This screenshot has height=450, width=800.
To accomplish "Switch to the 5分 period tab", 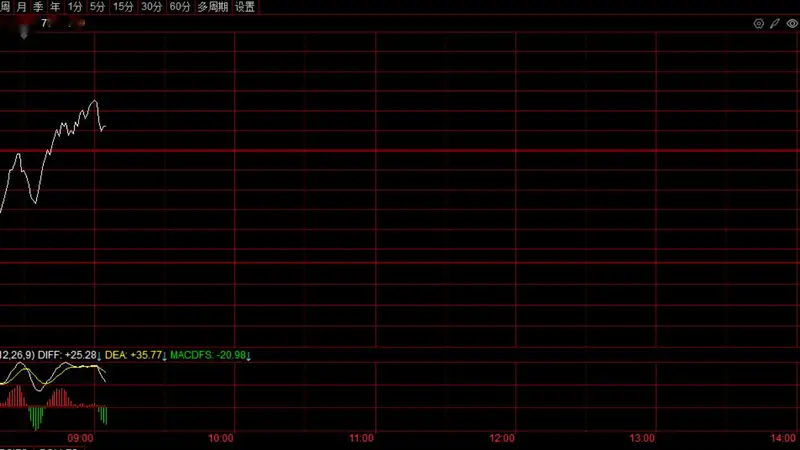I will click(97, 7).
